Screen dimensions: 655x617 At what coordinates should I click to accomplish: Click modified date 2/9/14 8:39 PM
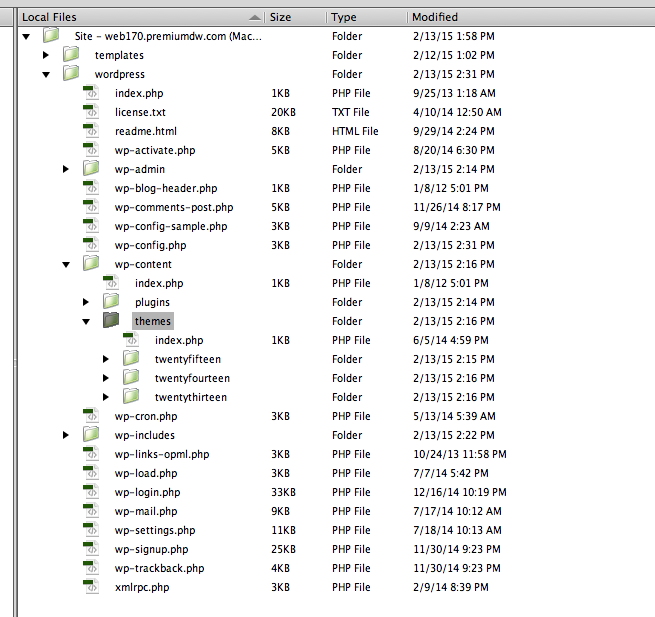click(450, 587)
